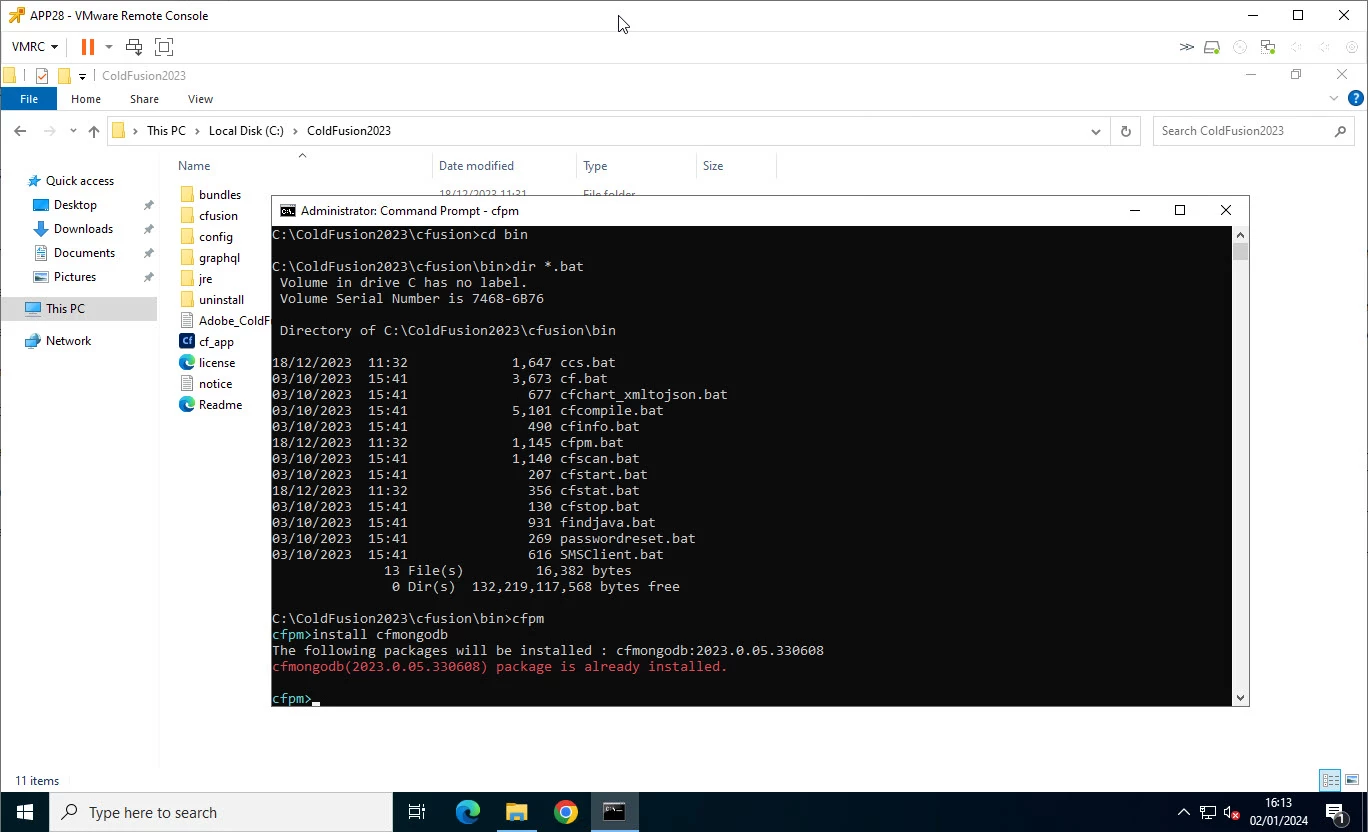Click the New folder quick access icon

tap(64, 76)
